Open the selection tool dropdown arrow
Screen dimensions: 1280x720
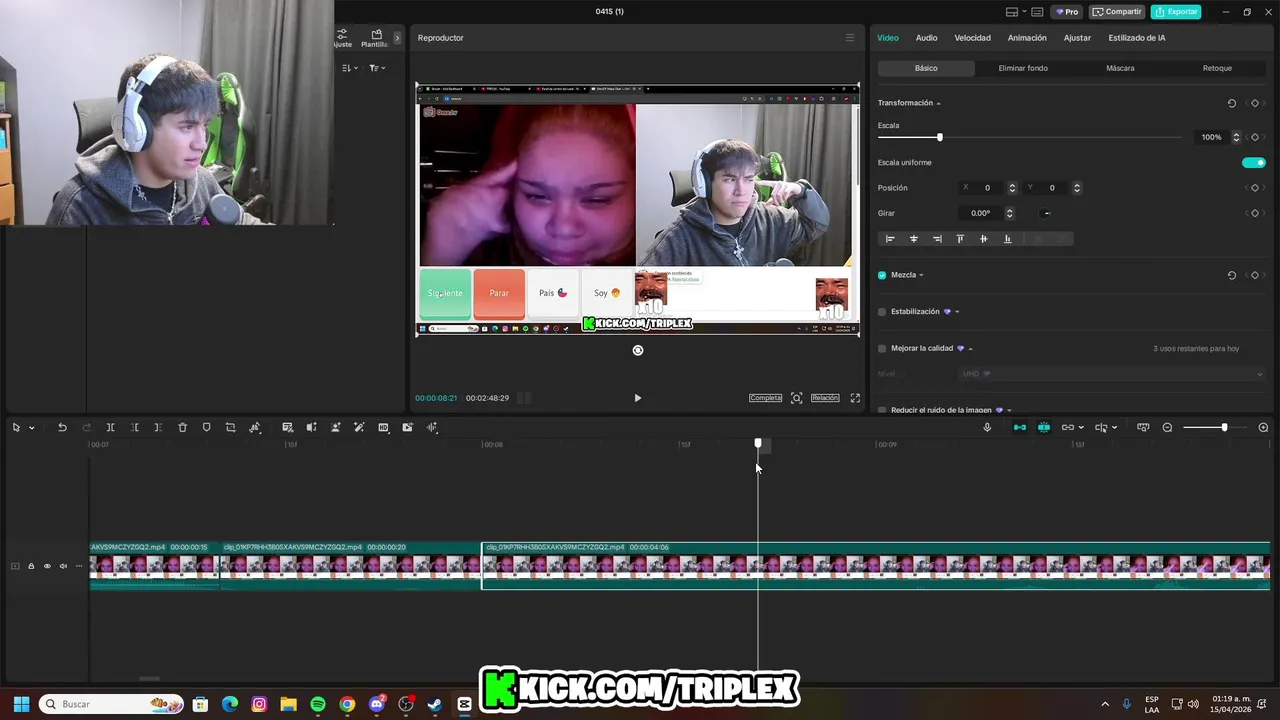(31, 428)
